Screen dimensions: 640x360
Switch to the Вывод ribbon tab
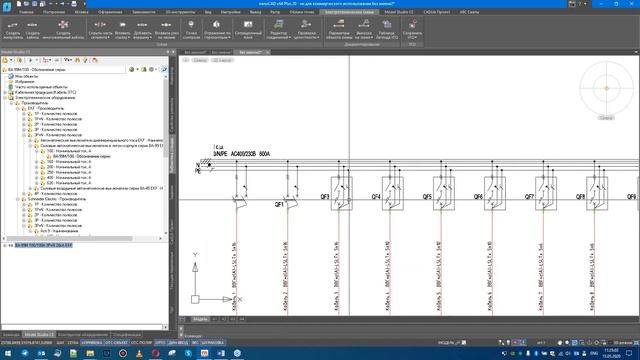click(255, 12)
